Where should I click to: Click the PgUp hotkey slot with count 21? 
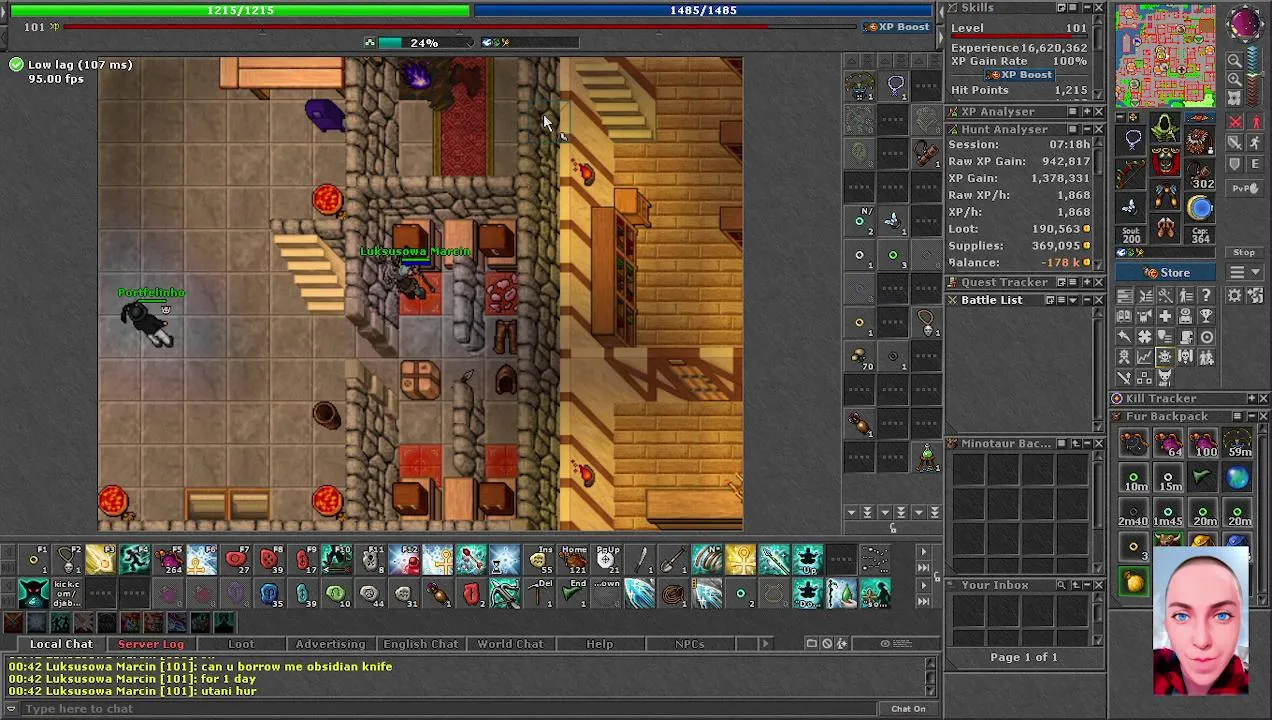(607, 560)
